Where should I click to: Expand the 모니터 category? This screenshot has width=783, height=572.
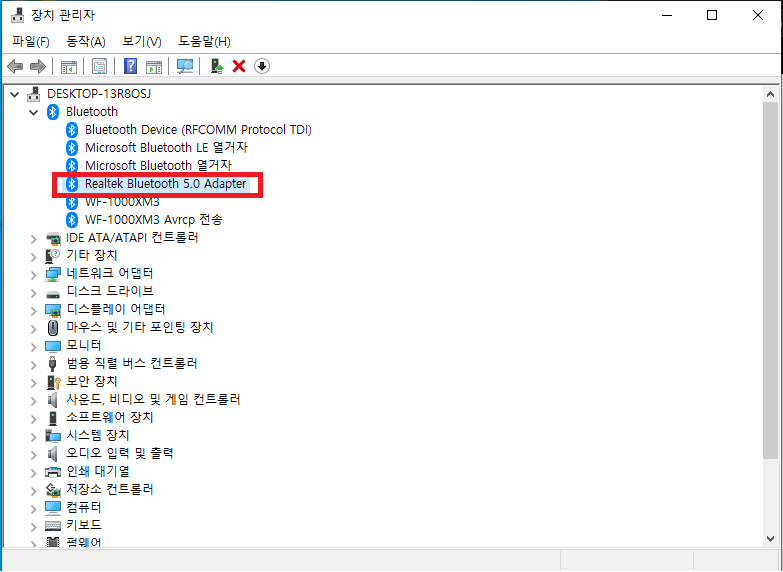click(x=33, y=347)
